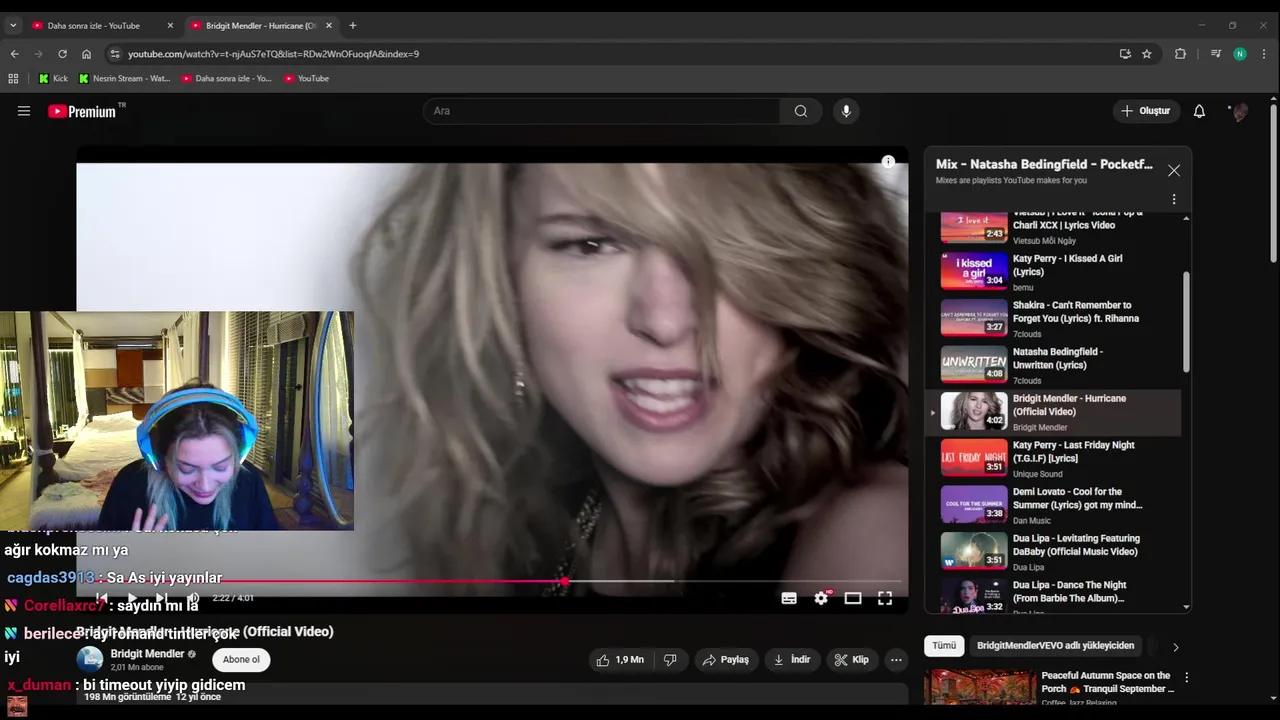Viewport: 1280px width, 720px height.
Task: Select the Tümü filter chip
Action: [x=944, y=646]
